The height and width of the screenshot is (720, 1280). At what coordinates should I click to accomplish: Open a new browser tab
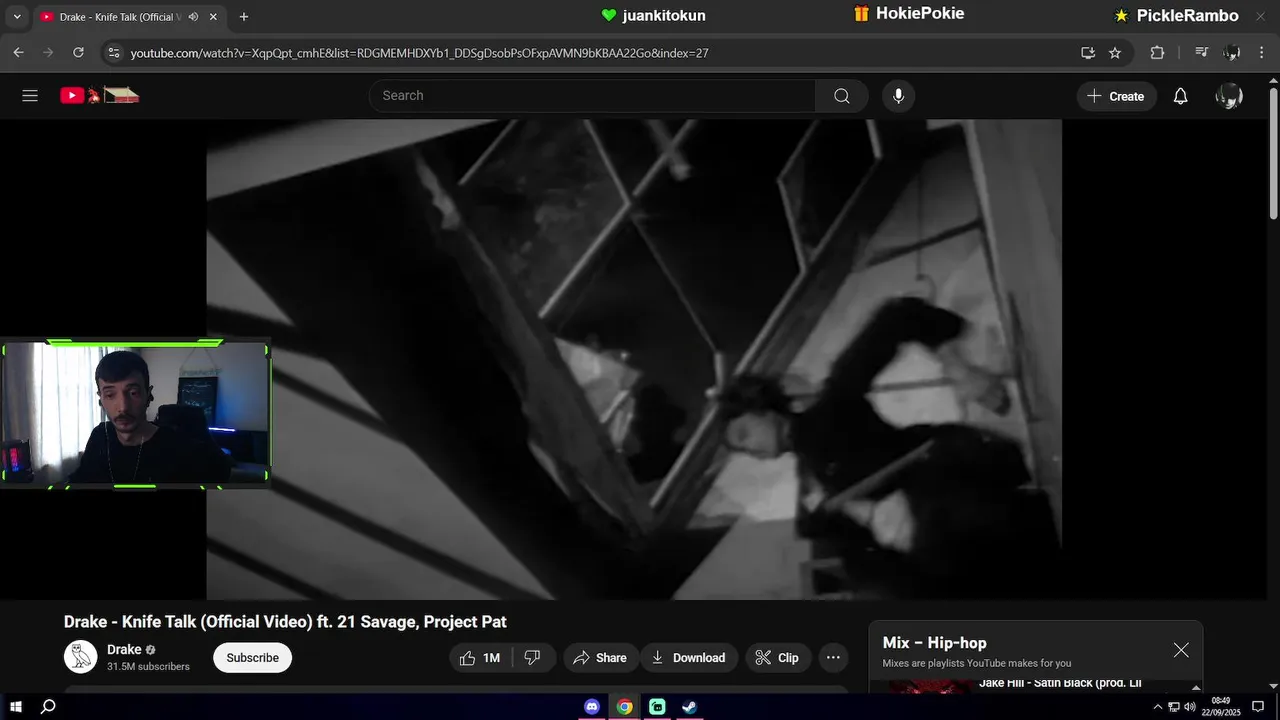click(244, 17)
